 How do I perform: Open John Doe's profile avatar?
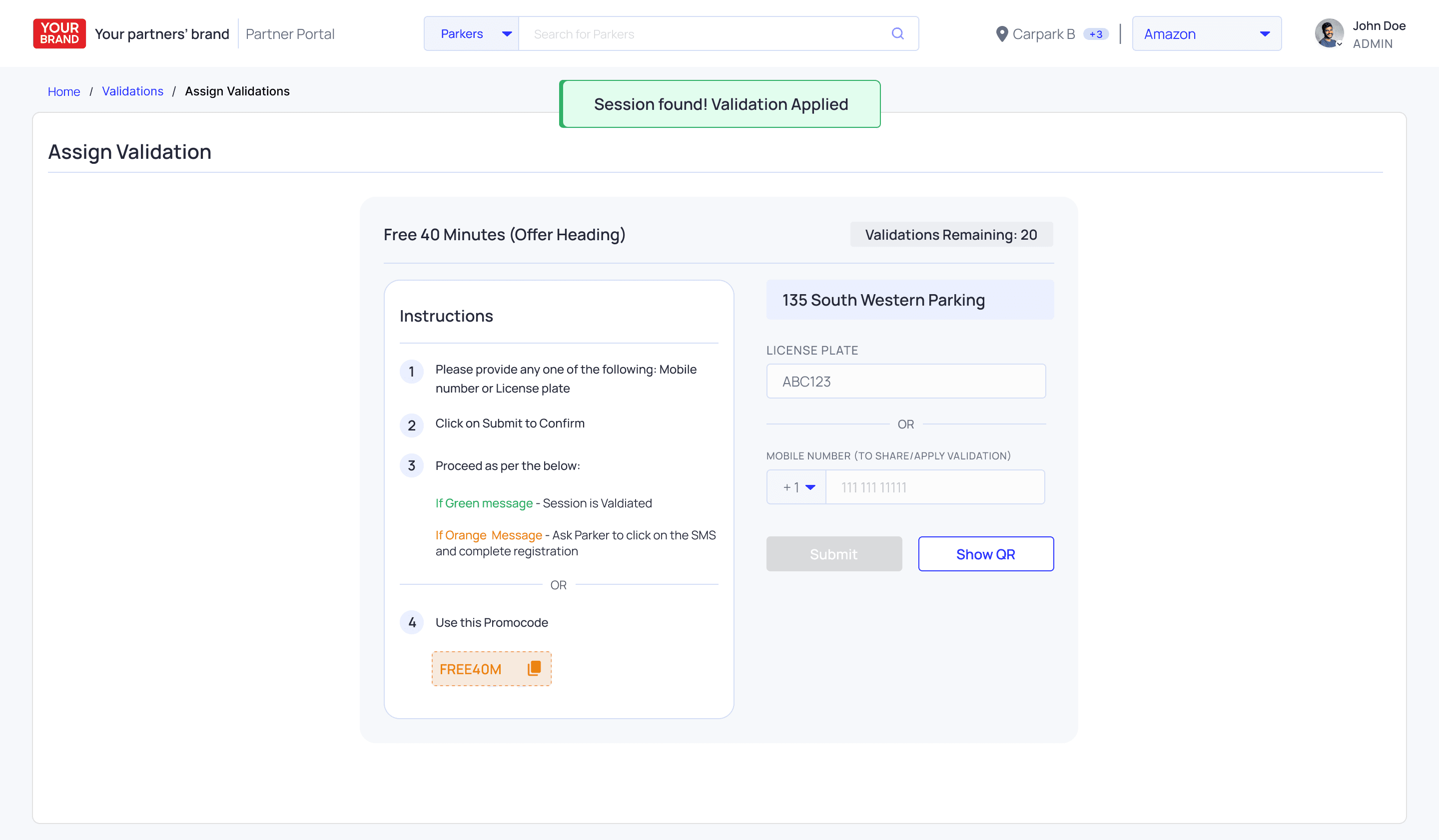click(x=1328, y=33)
